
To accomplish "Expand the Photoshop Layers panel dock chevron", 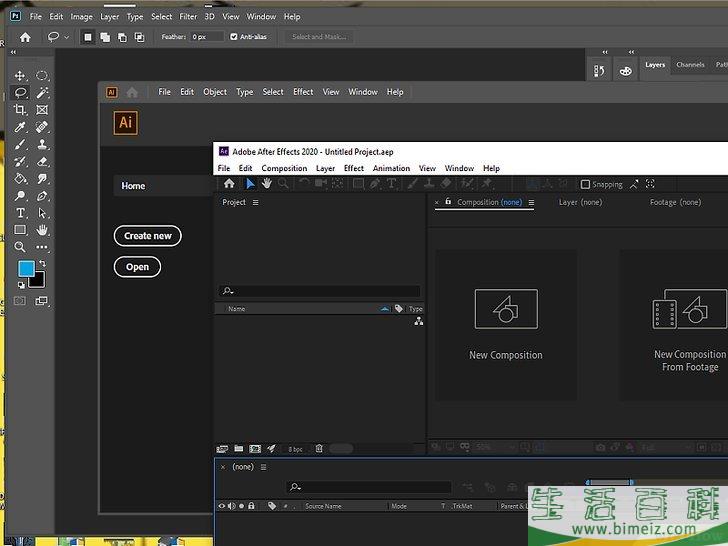I will pos(631,52).
